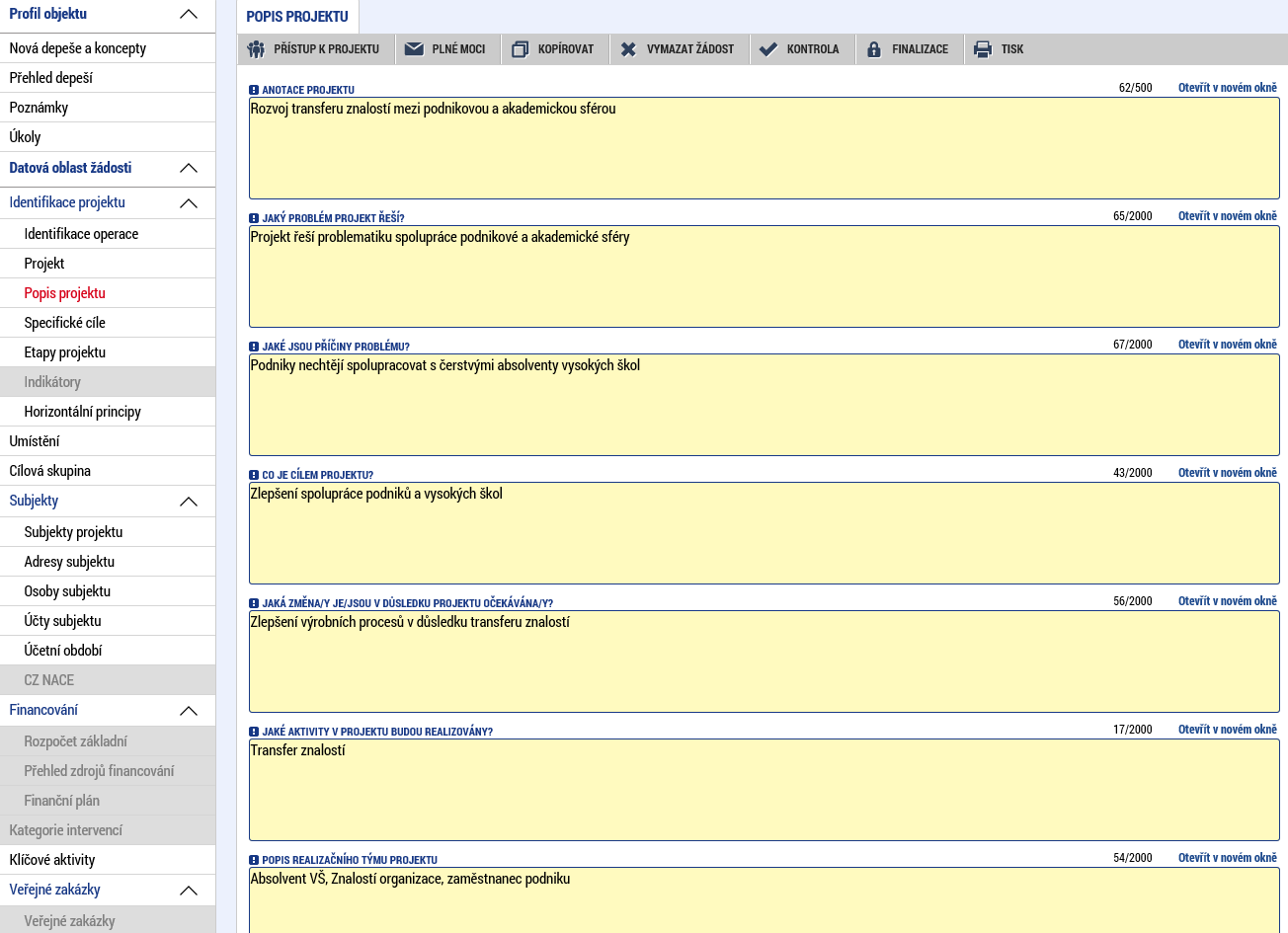This screenshot has height=933, width=1288.
Task: Collapse the Subjekty group
Action: click(x=189, y=502)
